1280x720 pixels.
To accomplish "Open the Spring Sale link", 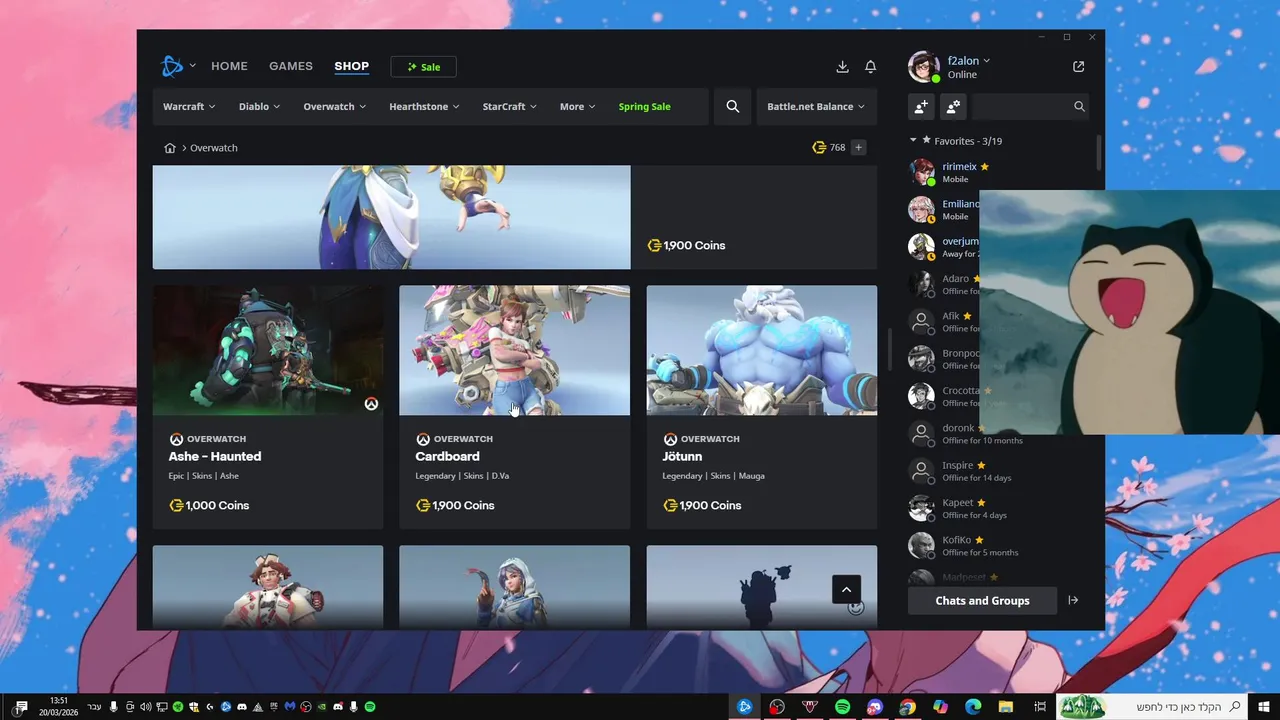I will click(x=645, y=107).
